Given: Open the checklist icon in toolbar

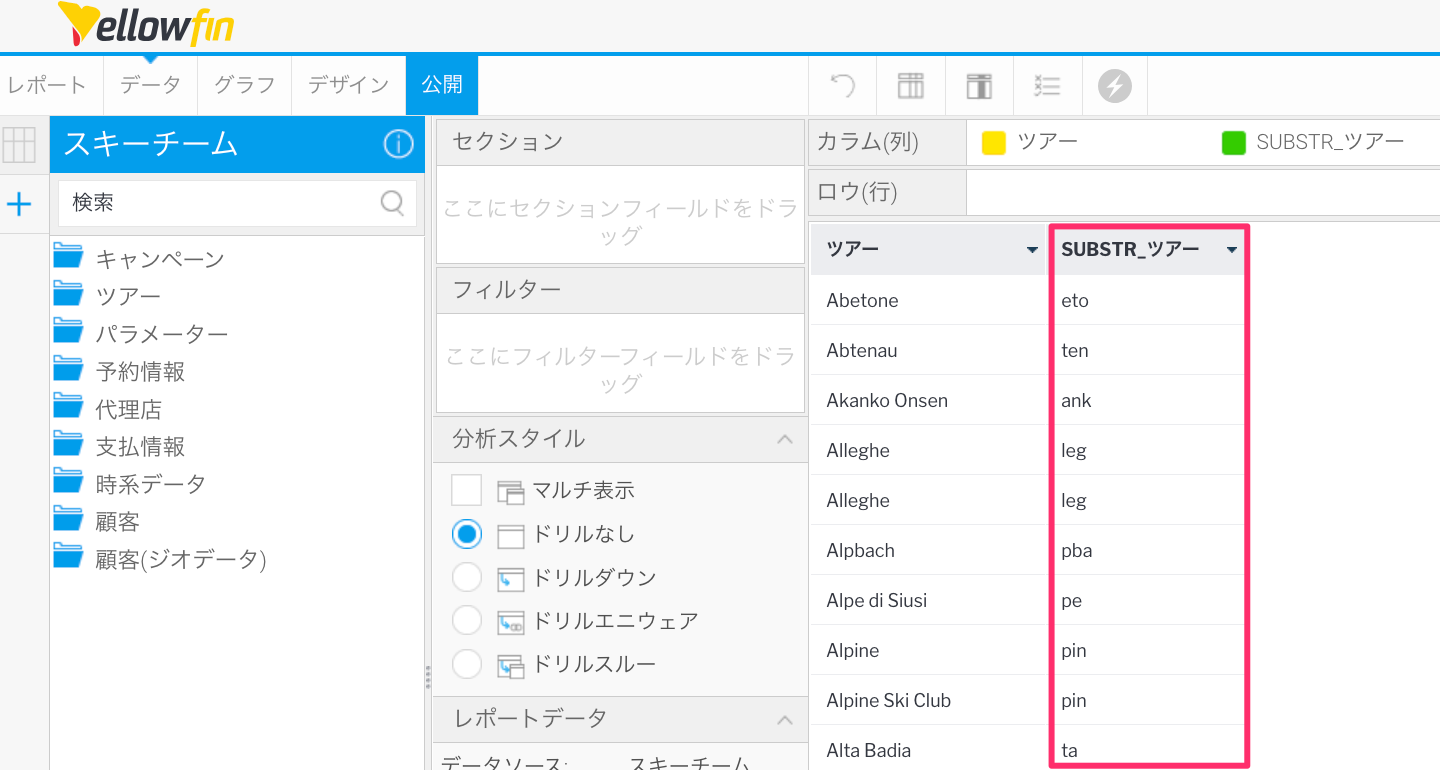Looking at the screenshot, I should tap(1047, 86).
